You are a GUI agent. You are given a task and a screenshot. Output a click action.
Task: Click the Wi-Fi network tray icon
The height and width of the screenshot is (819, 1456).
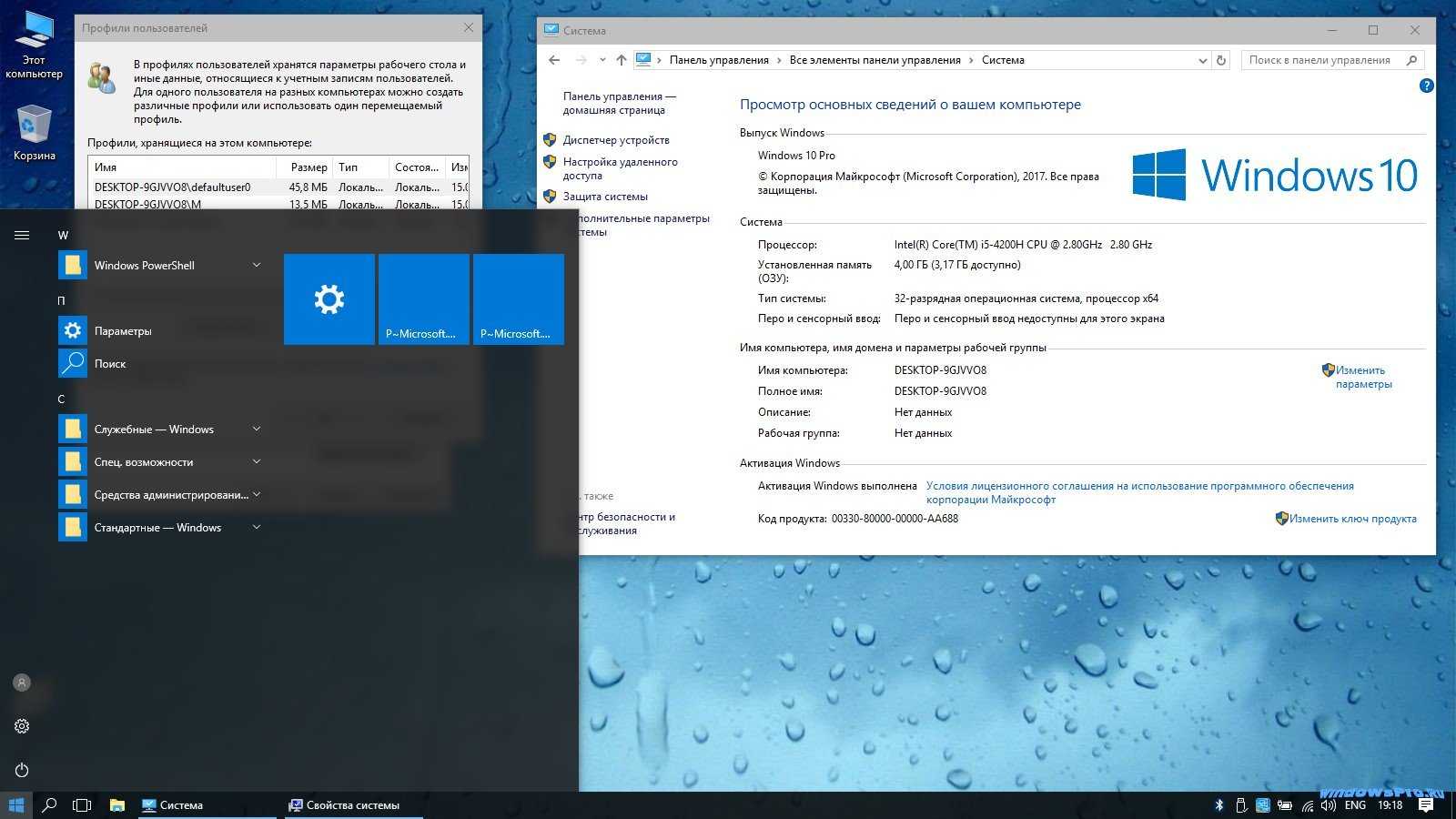1308,805
